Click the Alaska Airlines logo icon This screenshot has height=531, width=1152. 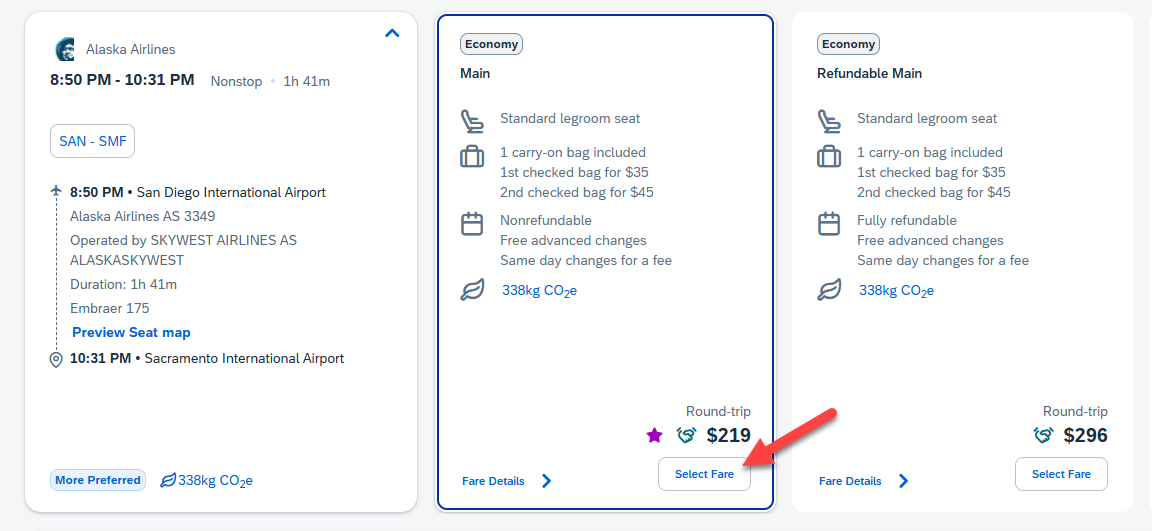[x=64, y=50]
